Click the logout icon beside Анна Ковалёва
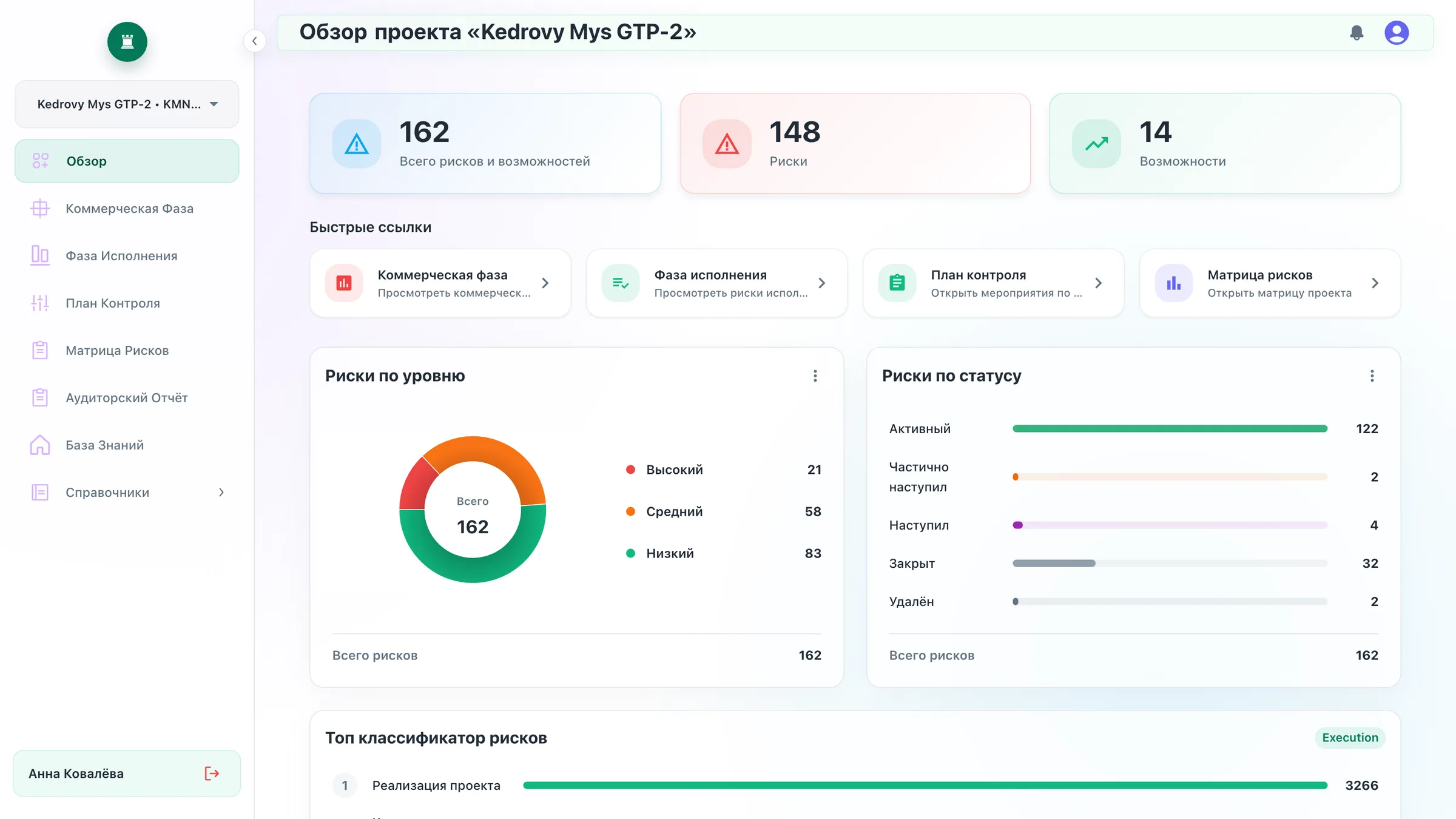Screen dimensions: 1456x819 [x=212, y=773]
